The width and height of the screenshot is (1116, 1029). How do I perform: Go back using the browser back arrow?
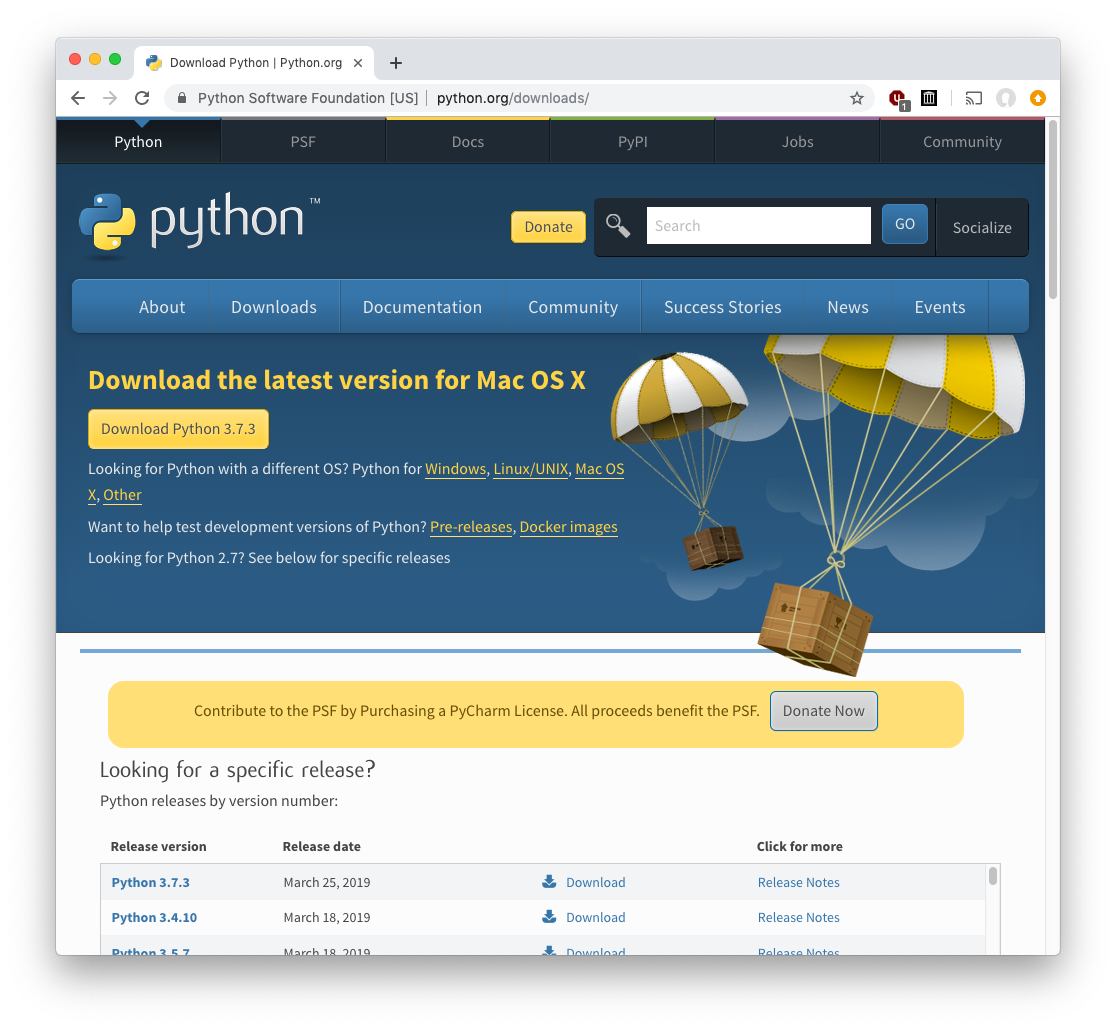[78, 98]
